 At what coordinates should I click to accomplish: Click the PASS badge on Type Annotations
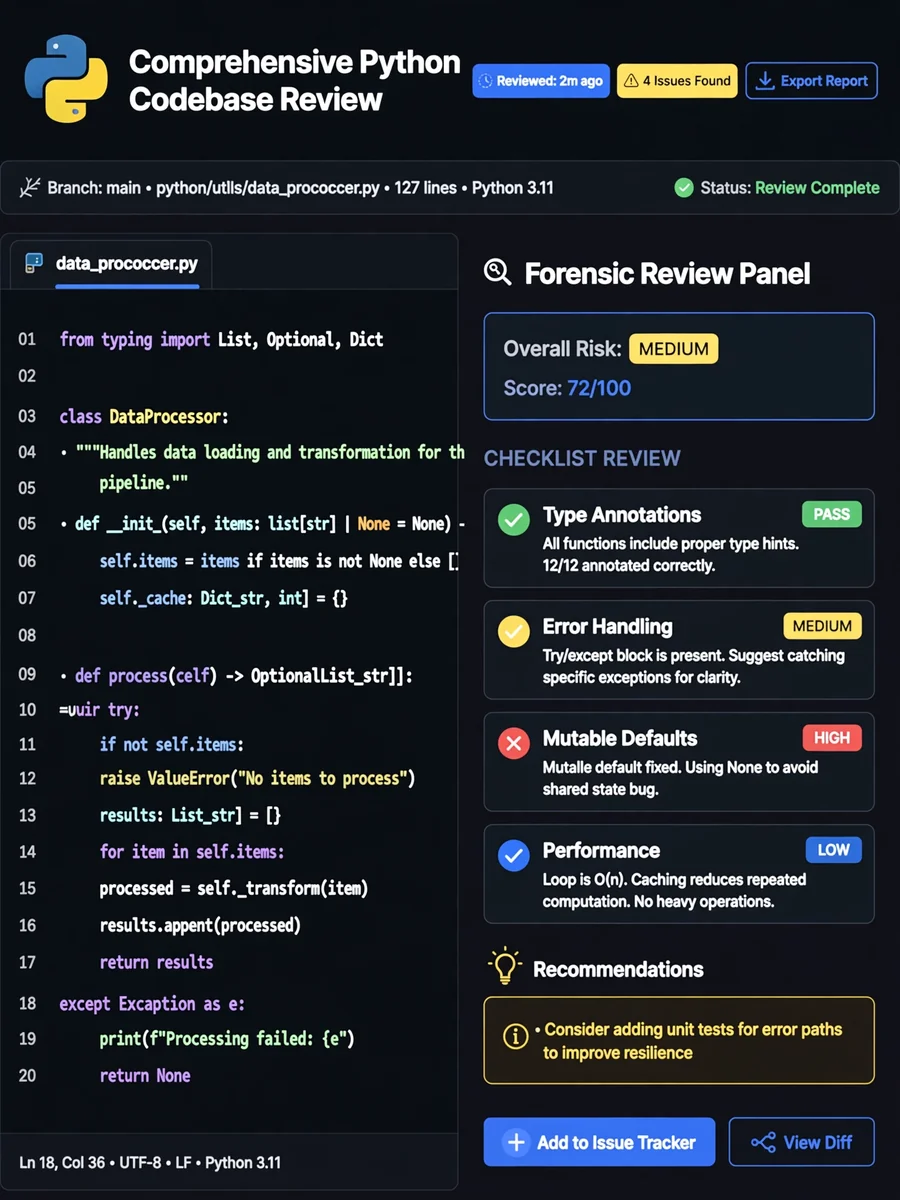(832, 514)
